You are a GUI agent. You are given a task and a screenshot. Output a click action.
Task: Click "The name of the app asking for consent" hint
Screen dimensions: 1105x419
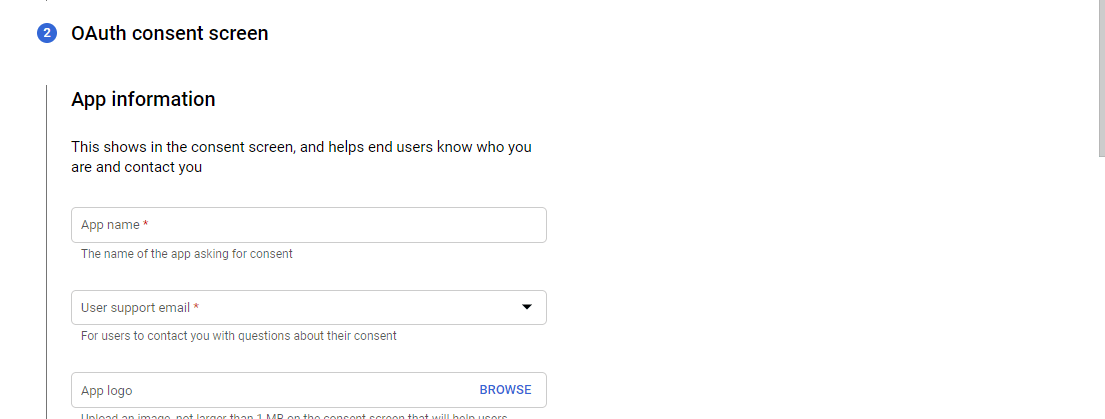point(187,254)
